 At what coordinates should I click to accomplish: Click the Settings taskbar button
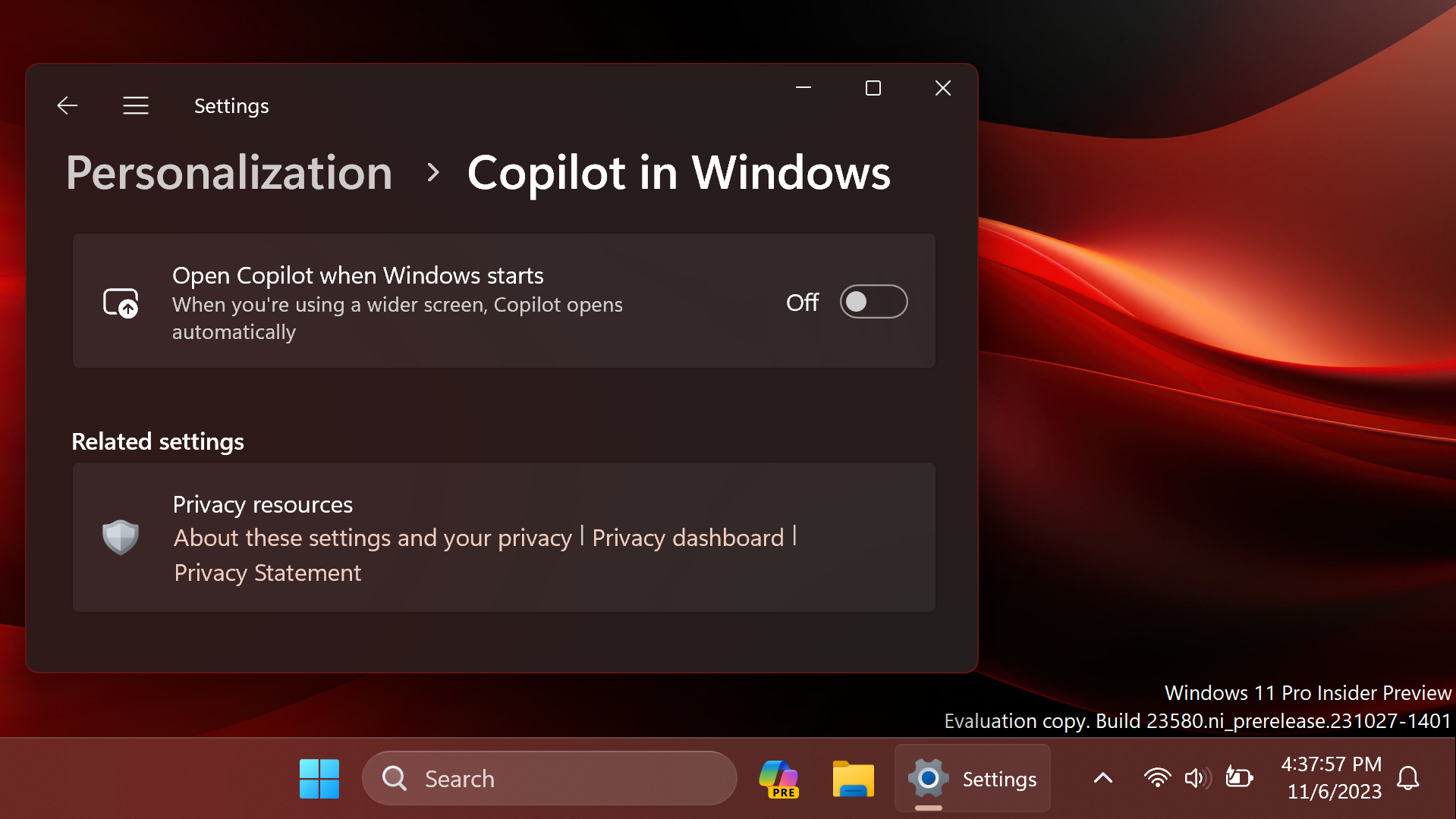point(973,779)
